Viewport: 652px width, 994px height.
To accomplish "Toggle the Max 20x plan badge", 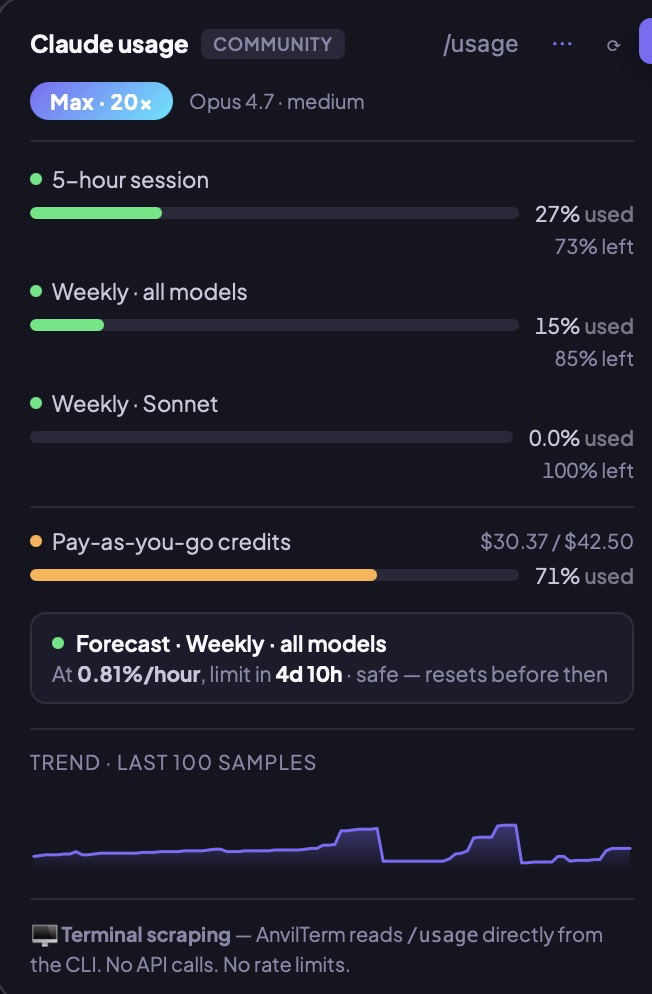I will 101,101.
